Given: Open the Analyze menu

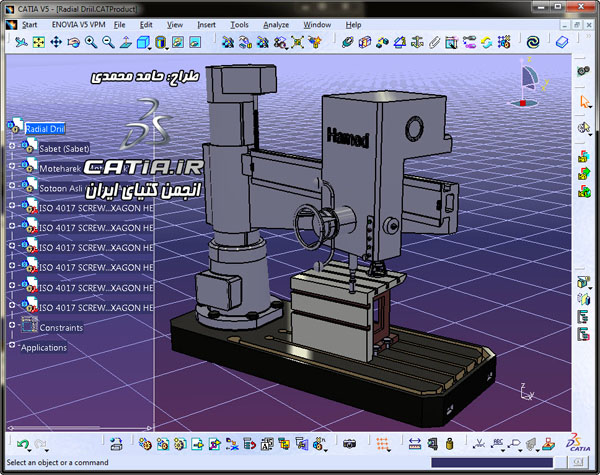Looking at the screenshot, I should coord(276,25).
